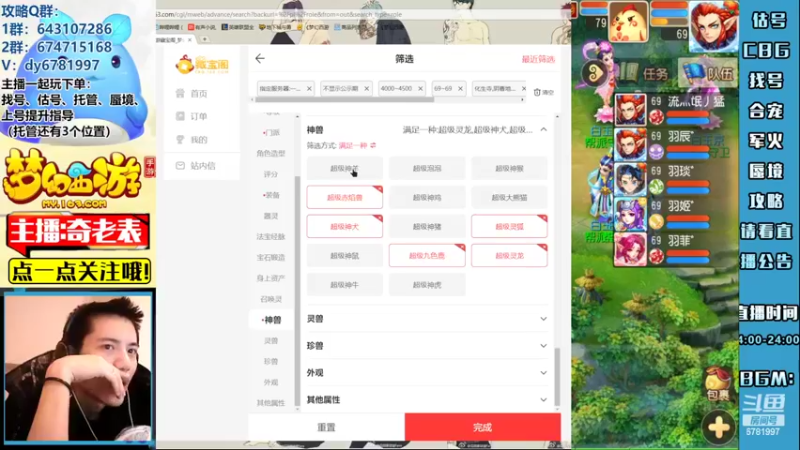The height and width of the screenshot is (450, 800).
Task: Open the 任务 tab in game
Action: tap(646, 74)
